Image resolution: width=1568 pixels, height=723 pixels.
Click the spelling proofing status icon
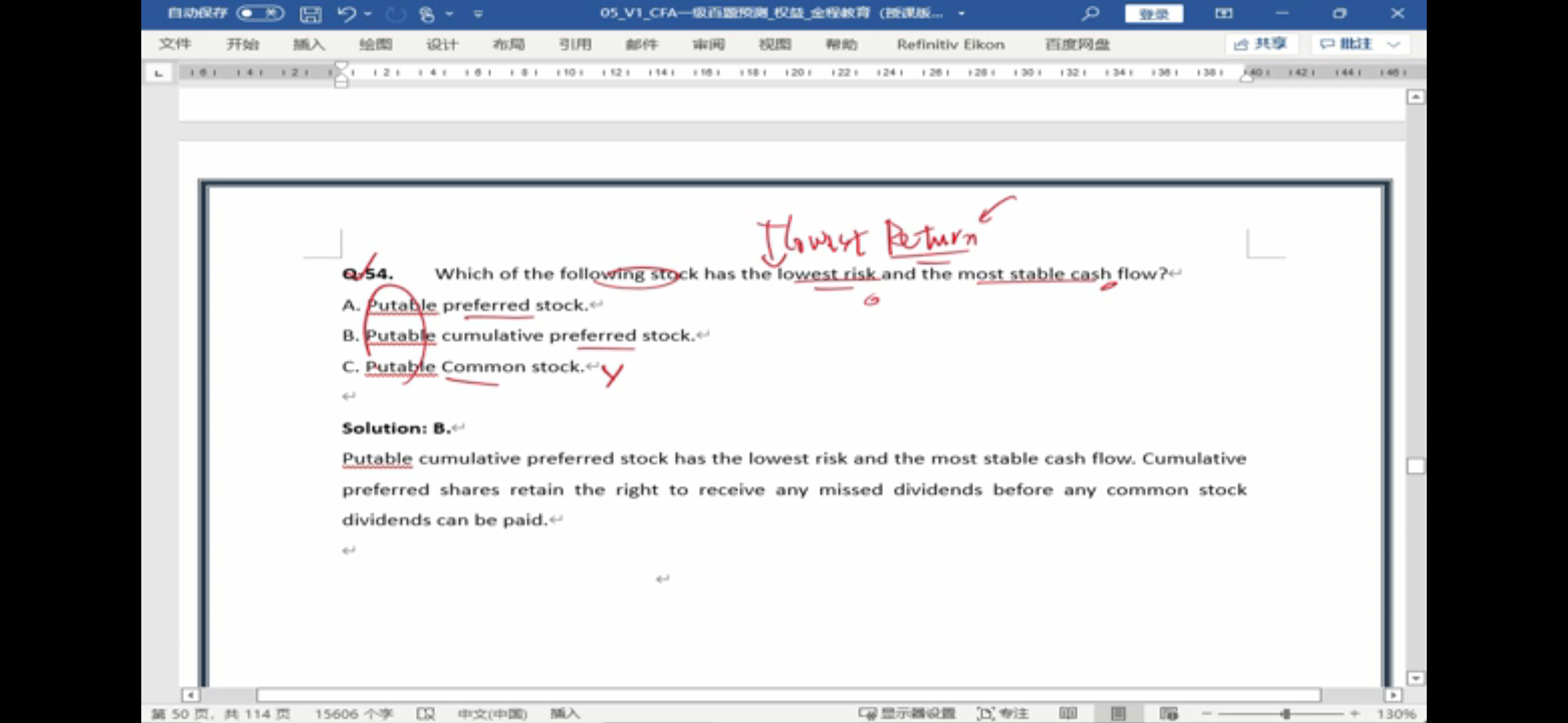pyautogui.click(x=425, y=714)
